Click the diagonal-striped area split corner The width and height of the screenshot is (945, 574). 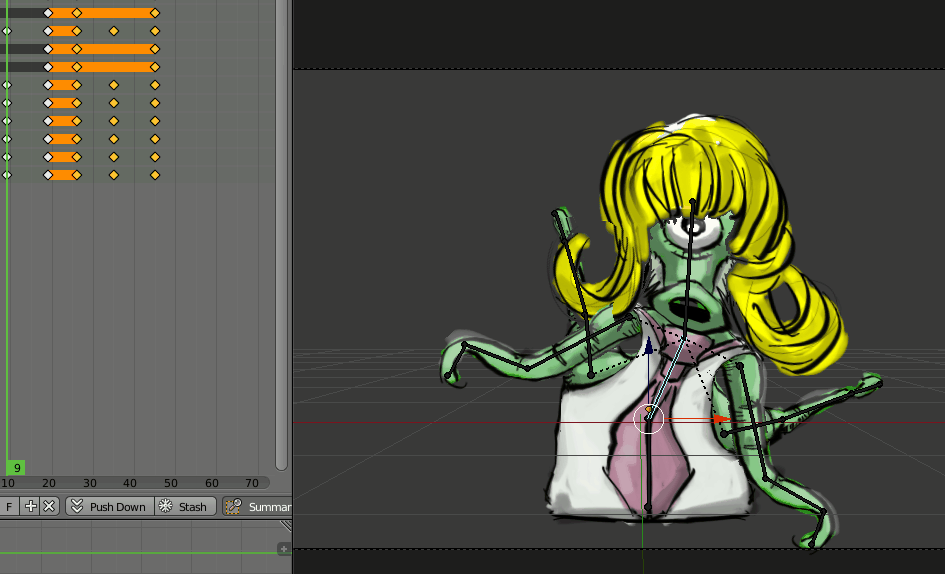[x=286, y=525]
